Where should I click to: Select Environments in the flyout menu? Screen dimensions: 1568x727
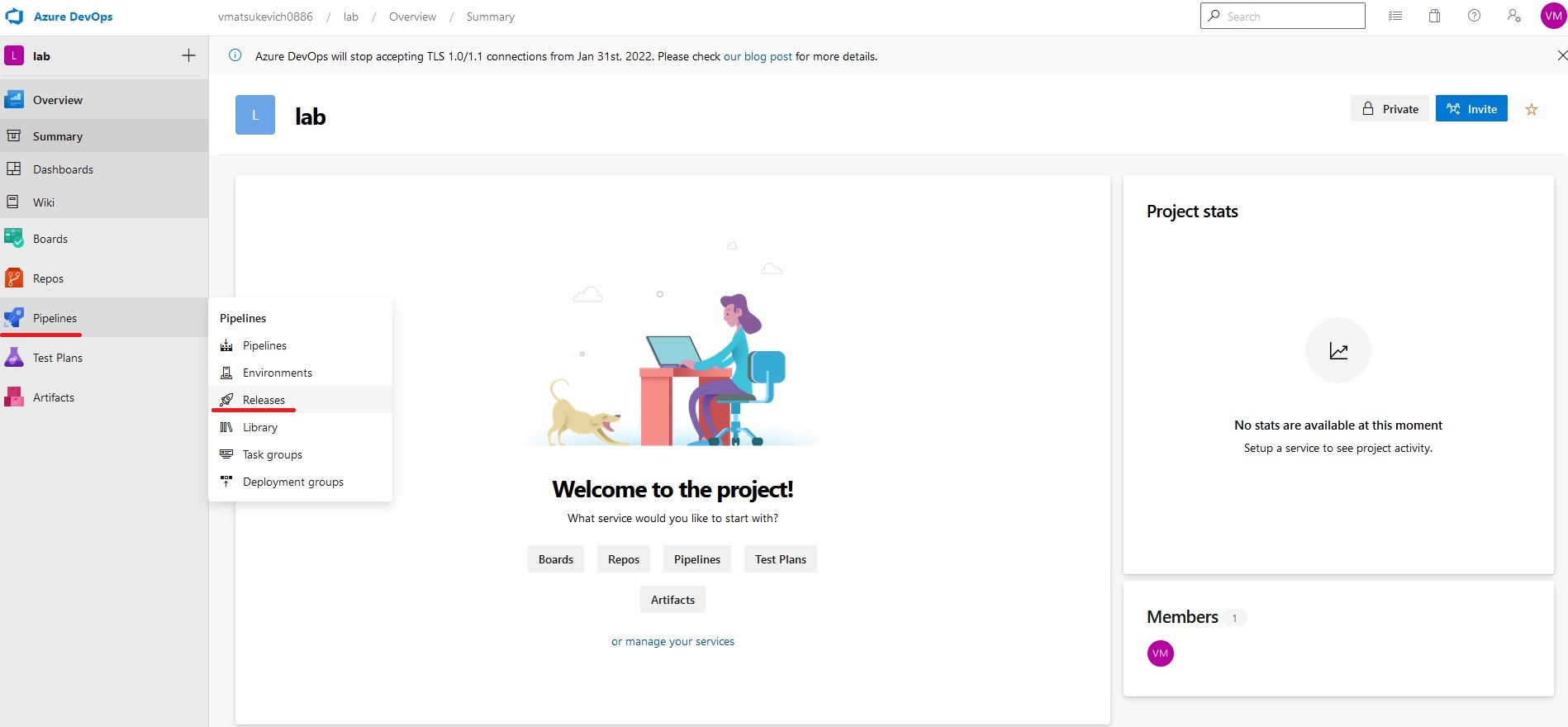[x=301, y=373]
